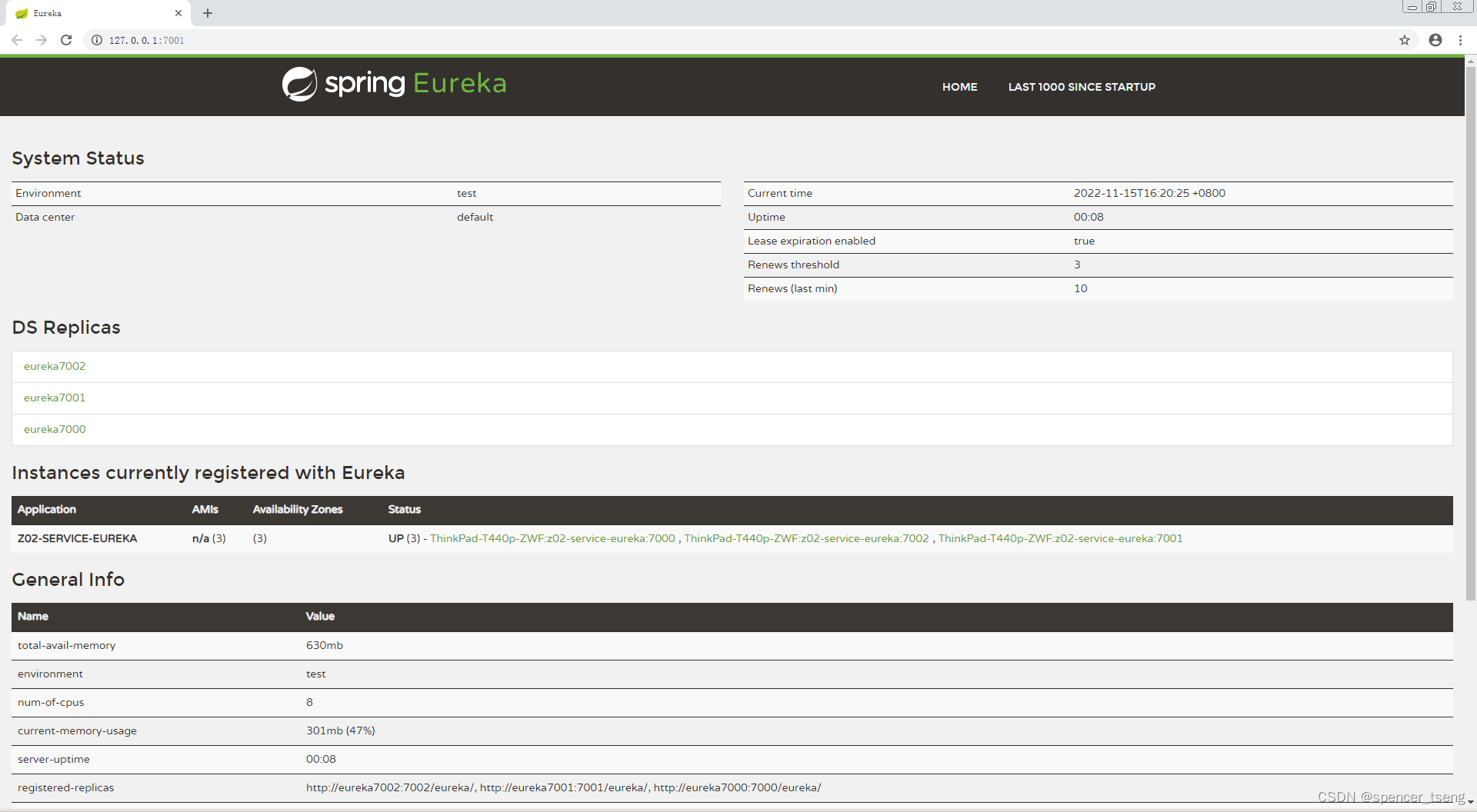Viewport: 1477px width, 812px height.
Task: Click the Application column header
Action: [47, 509]
